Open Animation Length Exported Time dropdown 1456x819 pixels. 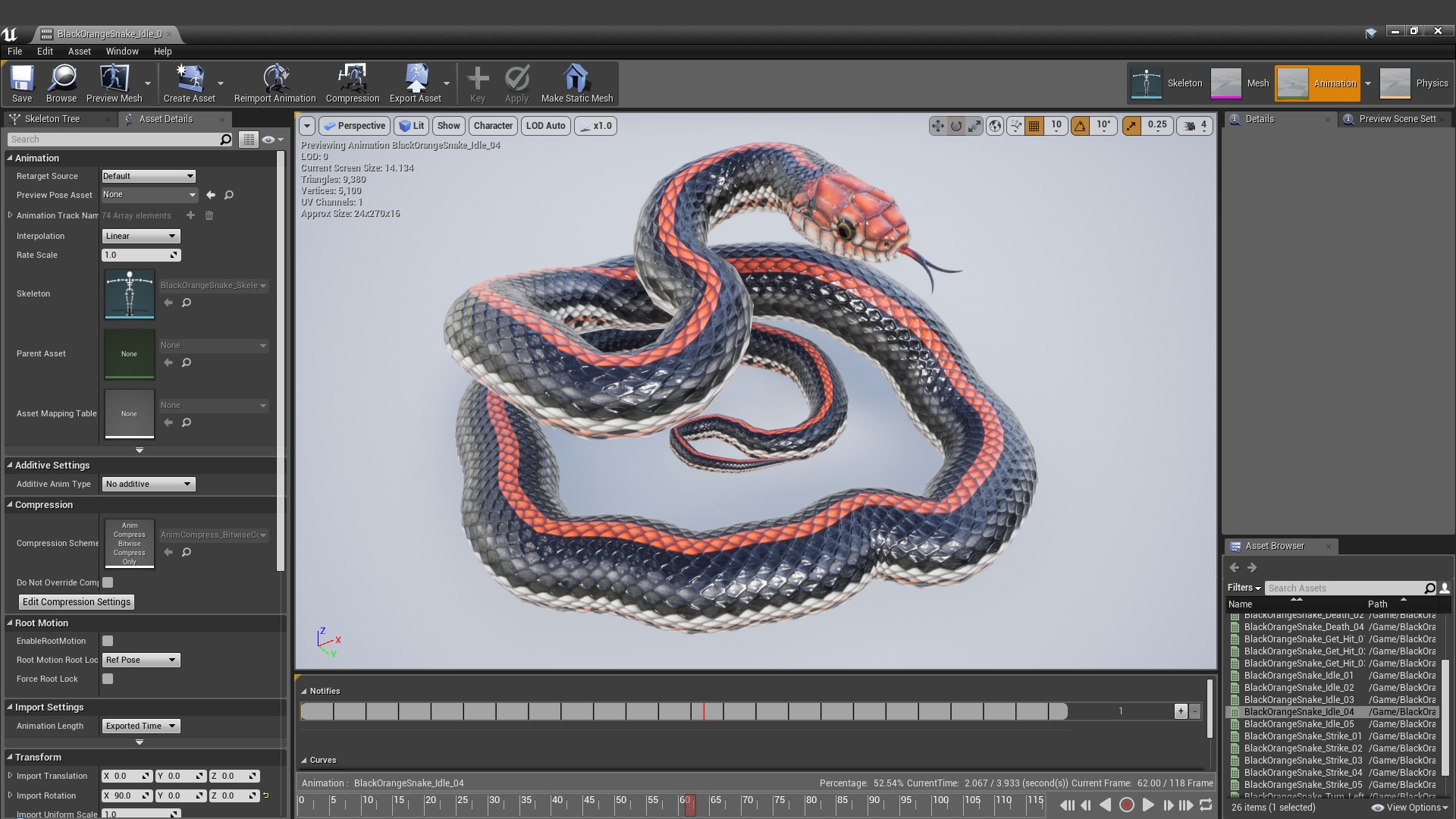point(141,726)
